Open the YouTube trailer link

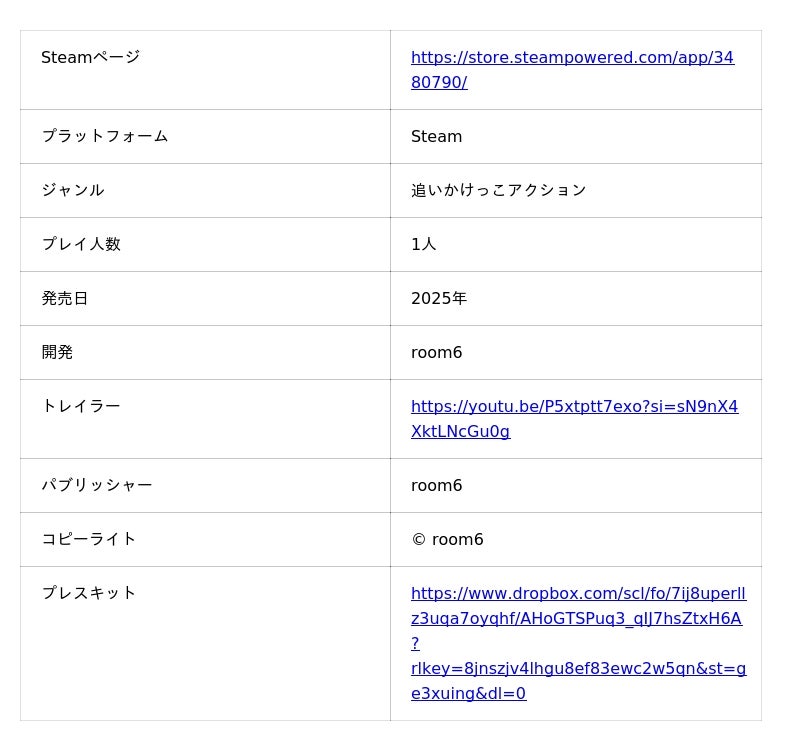[574, 407]
